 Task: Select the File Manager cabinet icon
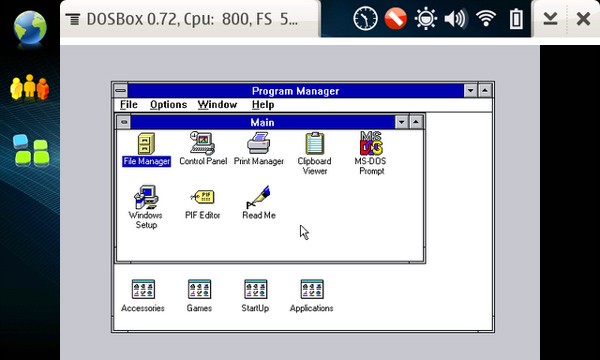tap(146, 144)
